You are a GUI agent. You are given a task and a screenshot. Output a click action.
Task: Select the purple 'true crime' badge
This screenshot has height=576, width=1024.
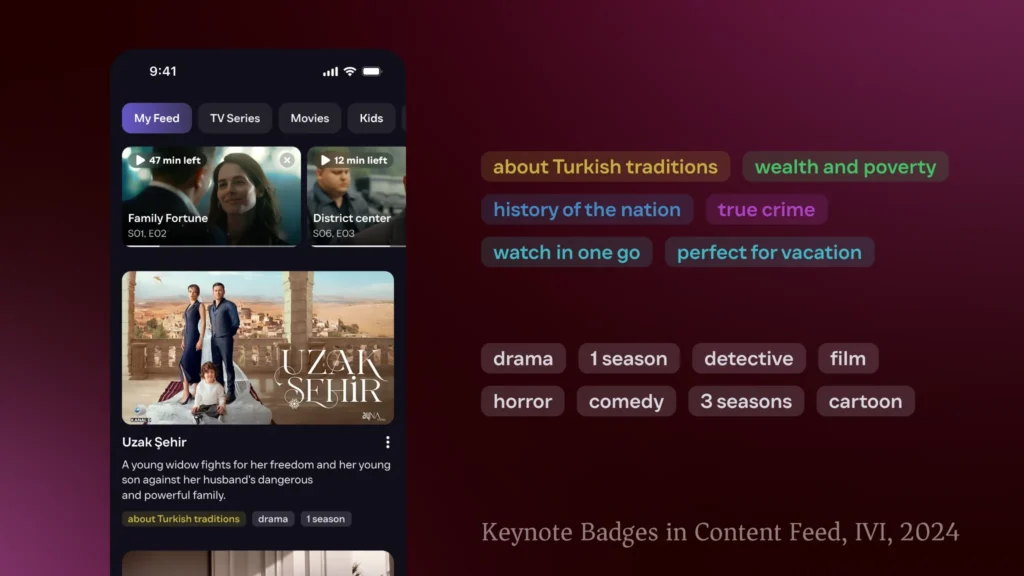[x=766, y=210]
